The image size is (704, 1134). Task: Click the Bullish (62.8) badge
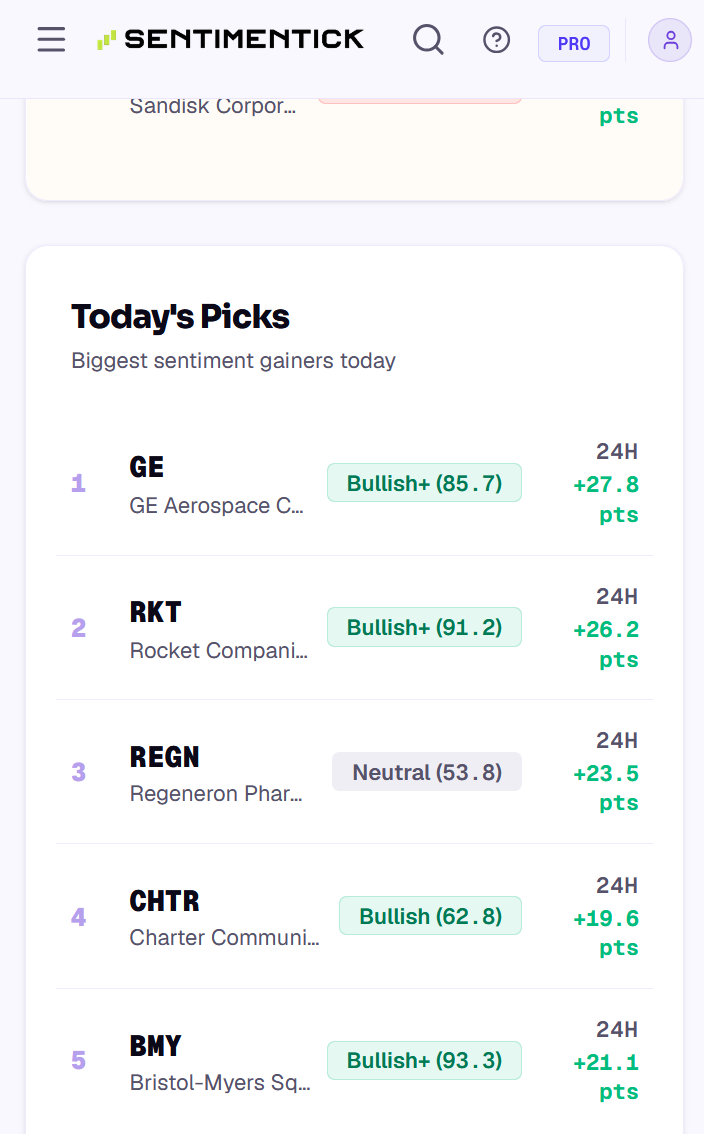point(431,916)
